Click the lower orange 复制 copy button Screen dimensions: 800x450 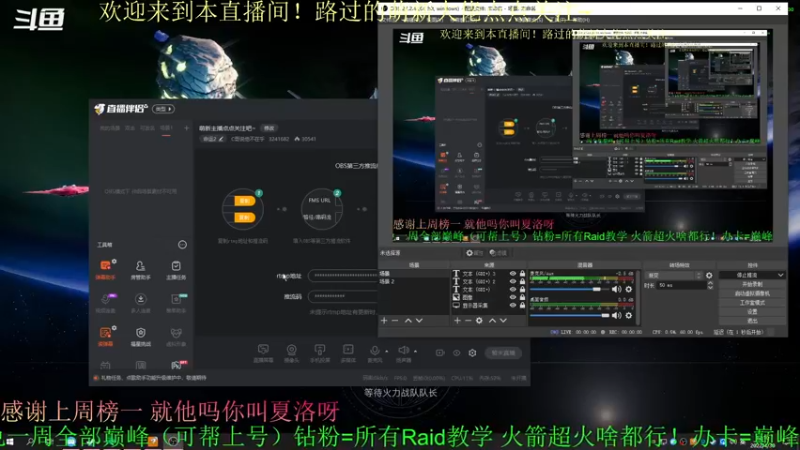(244, 217)
